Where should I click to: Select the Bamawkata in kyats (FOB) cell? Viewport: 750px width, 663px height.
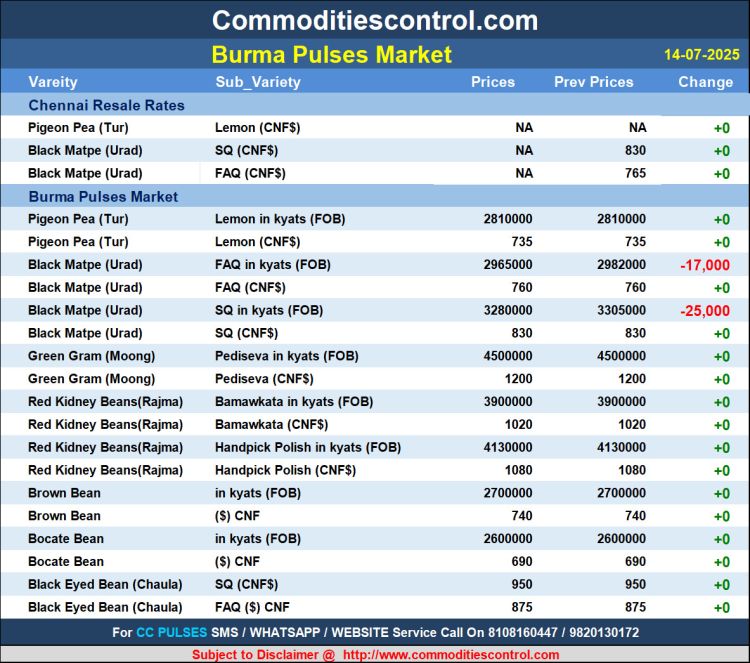pos(293,402)
